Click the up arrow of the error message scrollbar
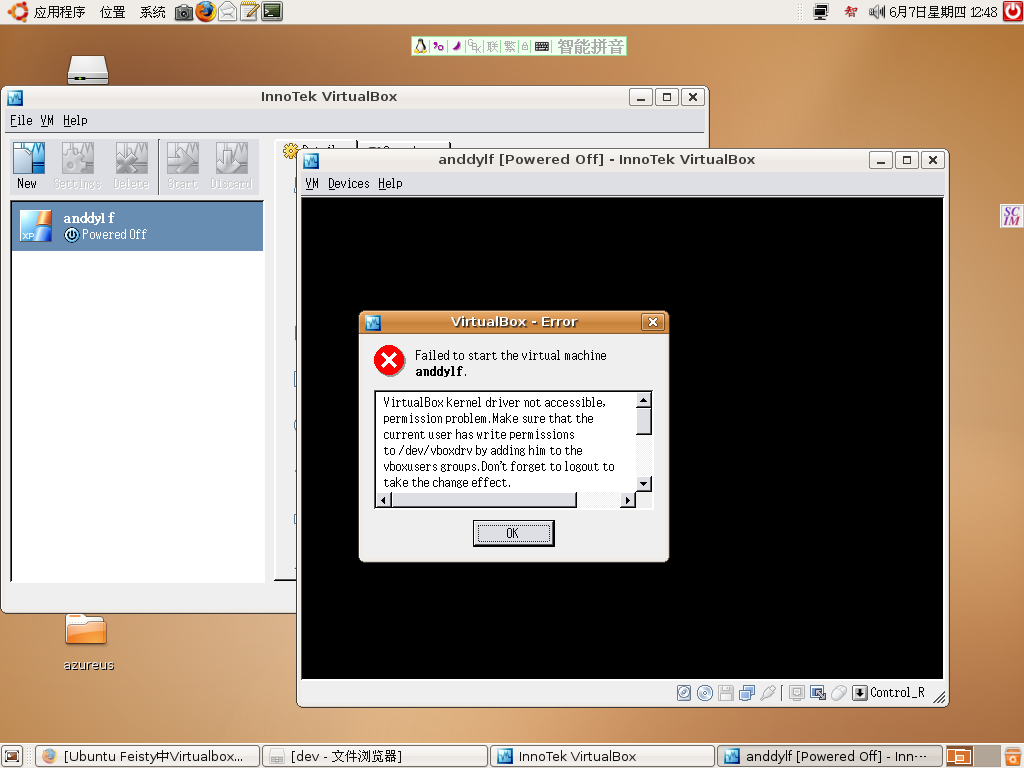The image size is (1024, 768). [x=644, y=400]
